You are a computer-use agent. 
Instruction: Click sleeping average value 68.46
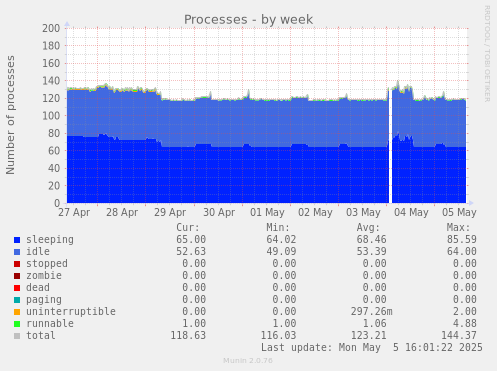pyautogui.click(x=371, y=240)
